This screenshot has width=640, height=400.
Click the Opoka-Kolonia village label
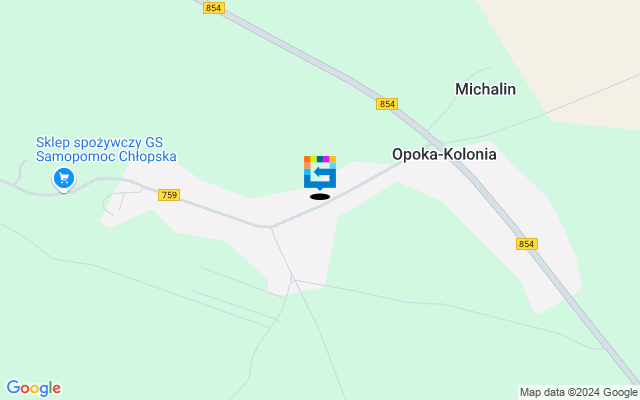tap(444, 154)
